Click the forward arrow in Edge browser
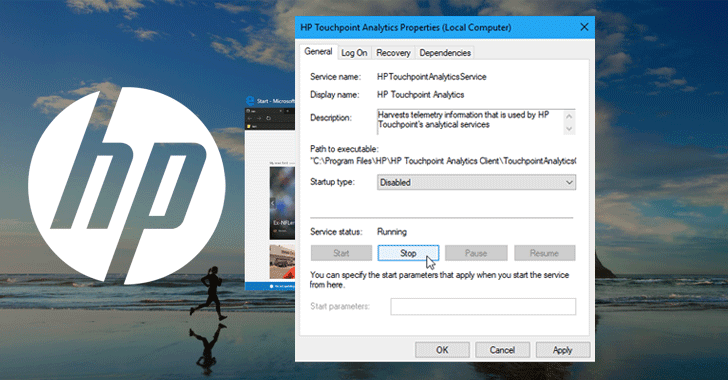Screen dimensions: 728x380 (x=259, y=118)
